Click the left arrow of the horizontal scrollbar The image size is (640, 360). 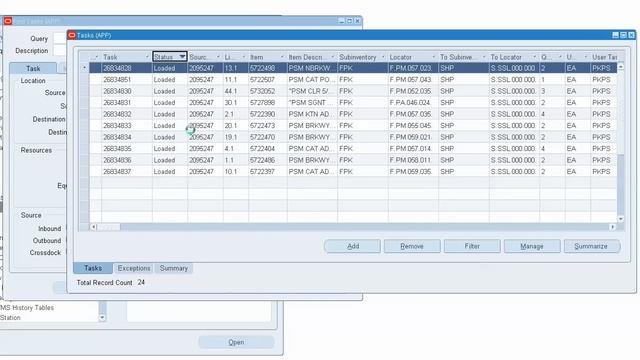click(x=93, y=227)
